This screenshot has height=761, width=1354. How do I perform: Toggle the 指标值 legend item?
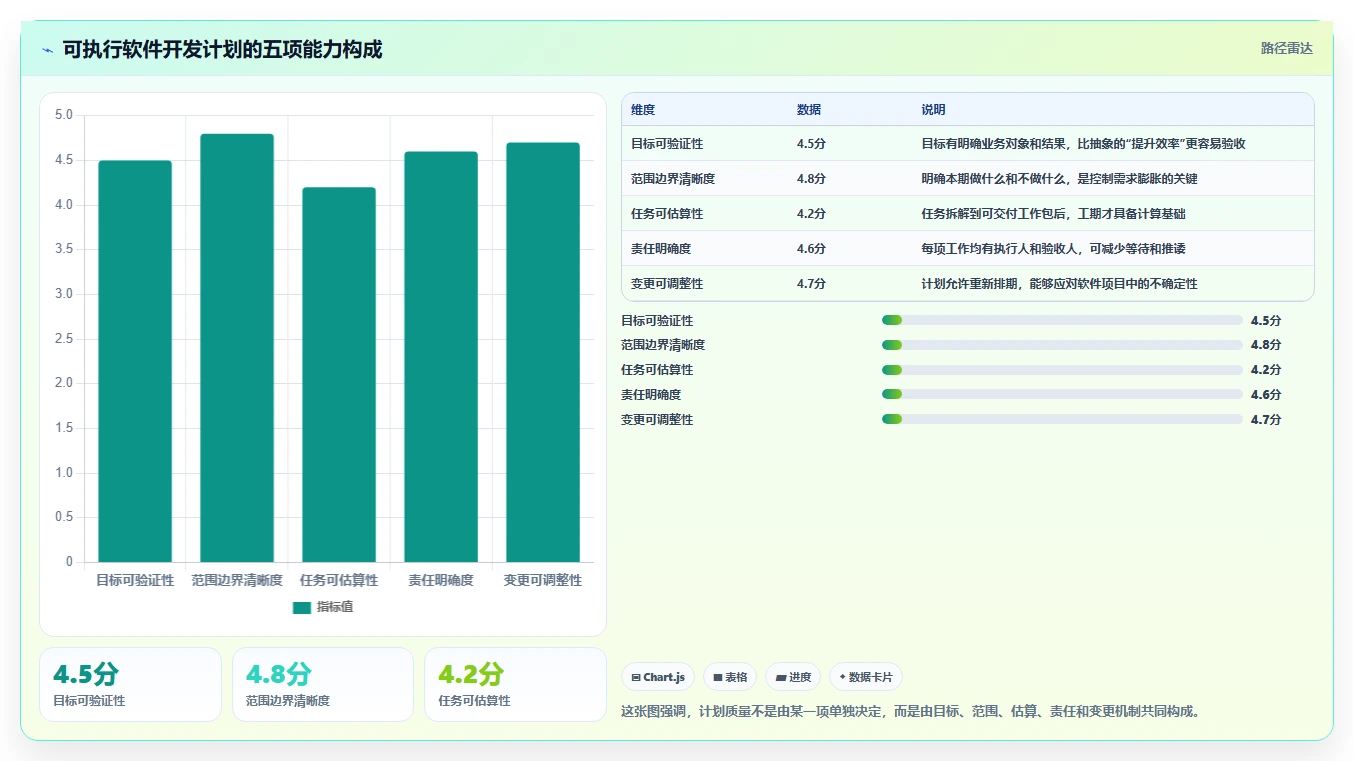(x=322, y=607)
